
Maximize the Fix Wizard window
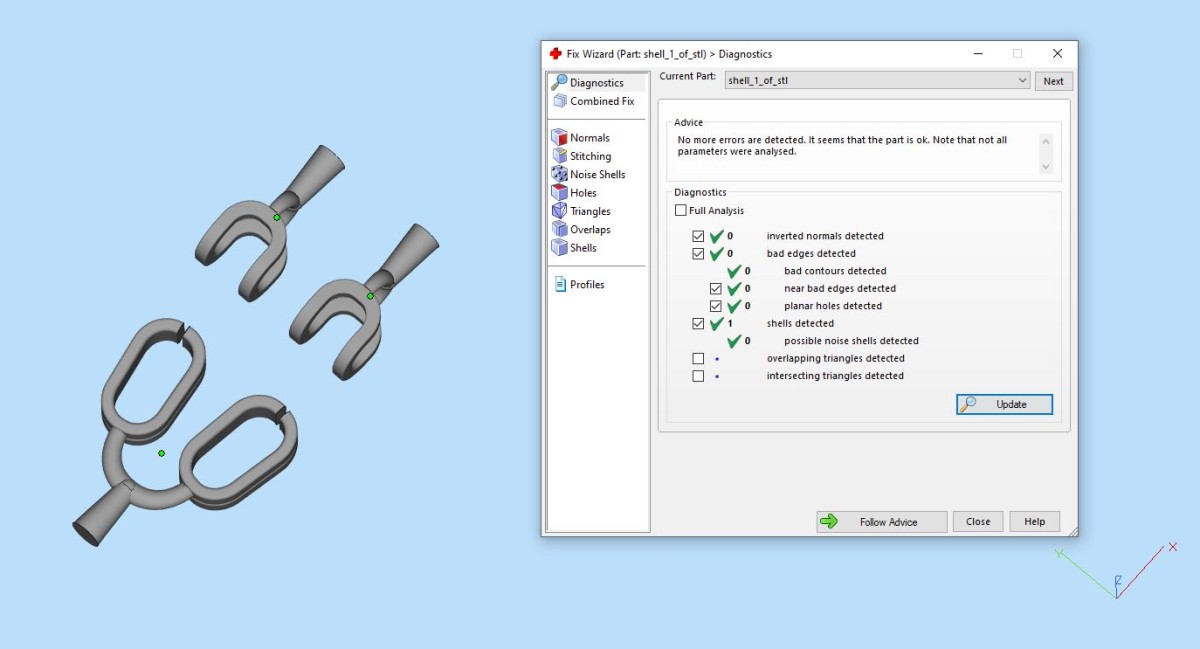click(x=1017, y=54)
